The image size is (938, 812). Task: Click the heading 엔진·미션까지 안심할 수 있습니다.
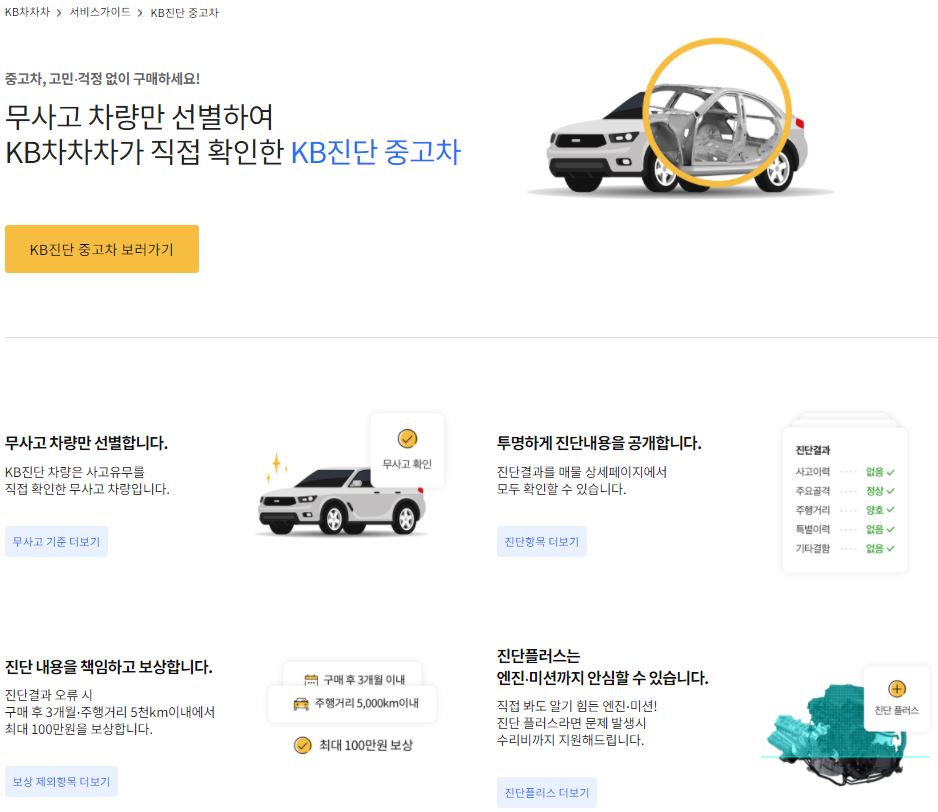pyautogui.click(x=602, y=678)
